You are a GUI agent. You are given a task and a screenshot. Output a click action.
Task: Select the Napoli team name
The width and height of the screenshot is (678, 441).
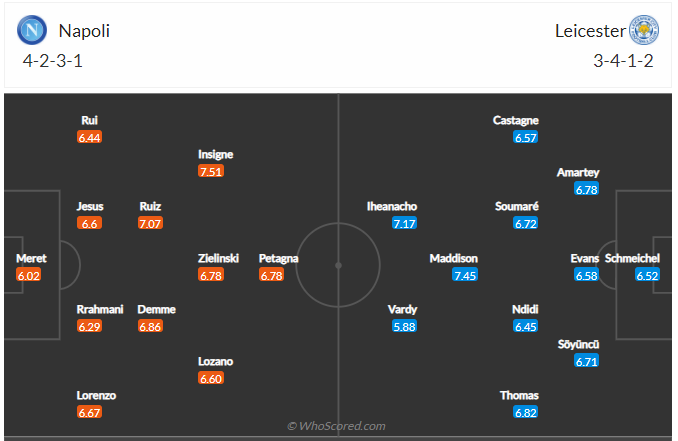point(84,31)
